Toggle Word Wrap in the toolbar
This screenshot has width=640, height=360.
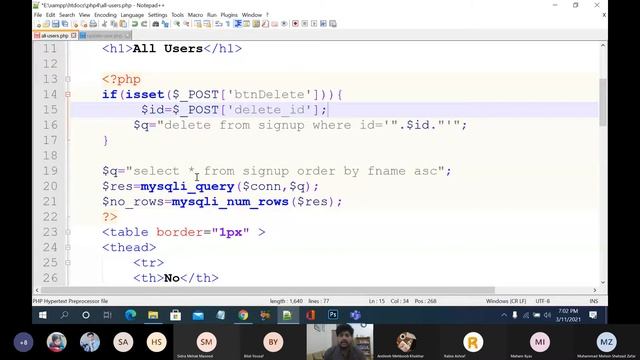coord(218,24)
